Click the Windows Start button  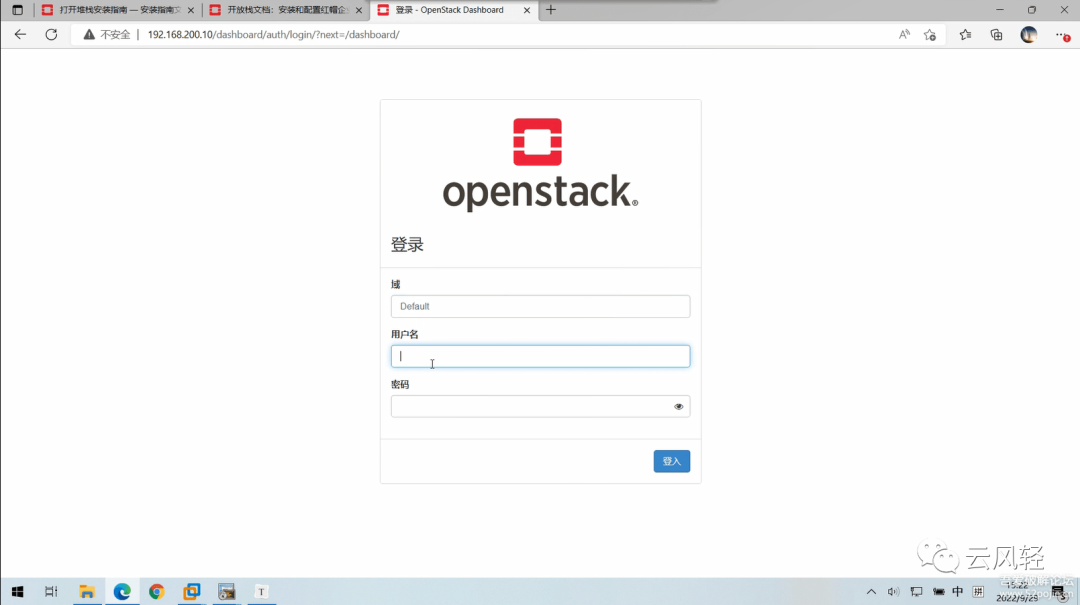click(17, 592)
